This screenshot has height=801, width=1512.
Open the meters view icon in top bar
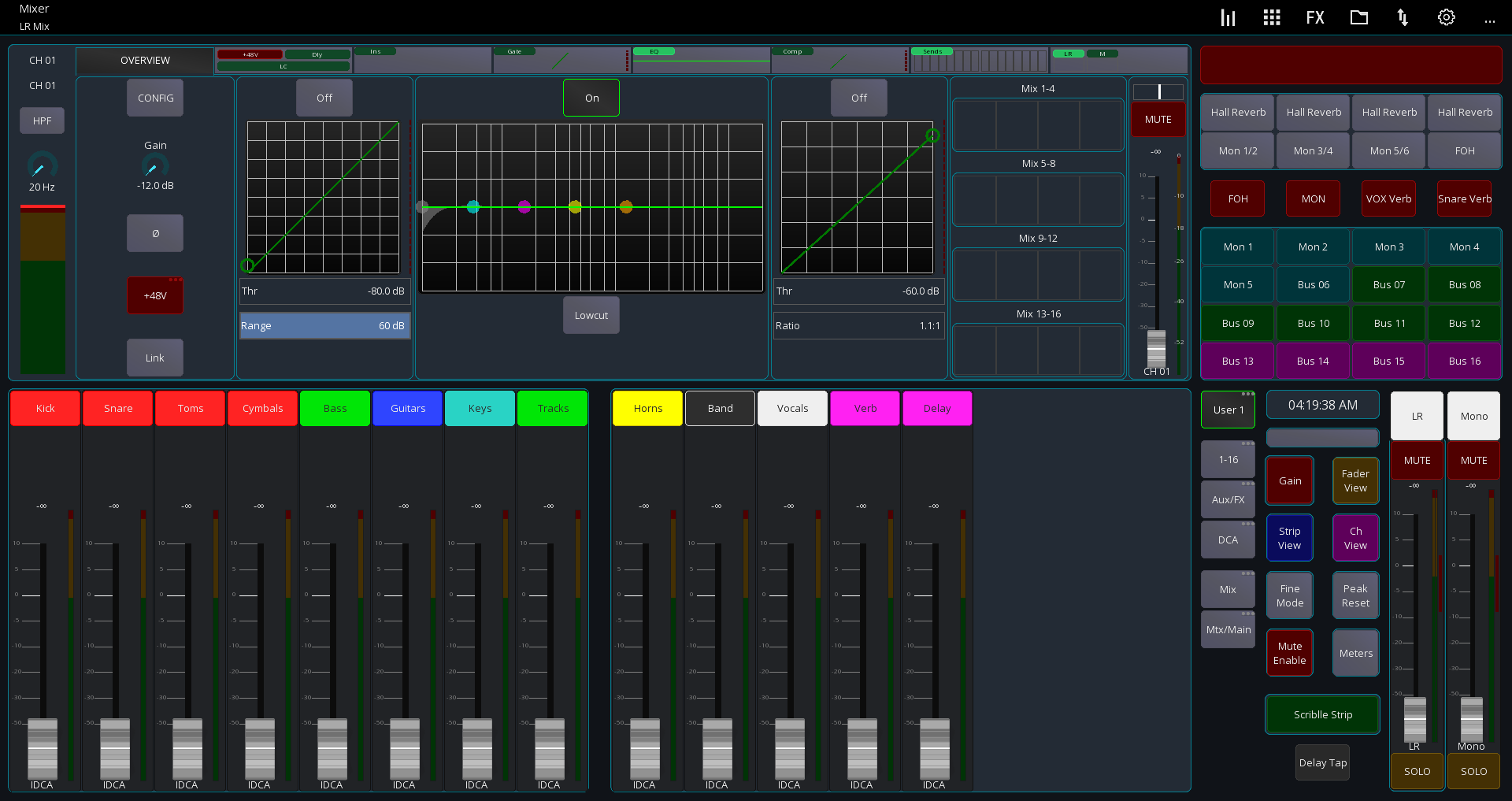1228,17
